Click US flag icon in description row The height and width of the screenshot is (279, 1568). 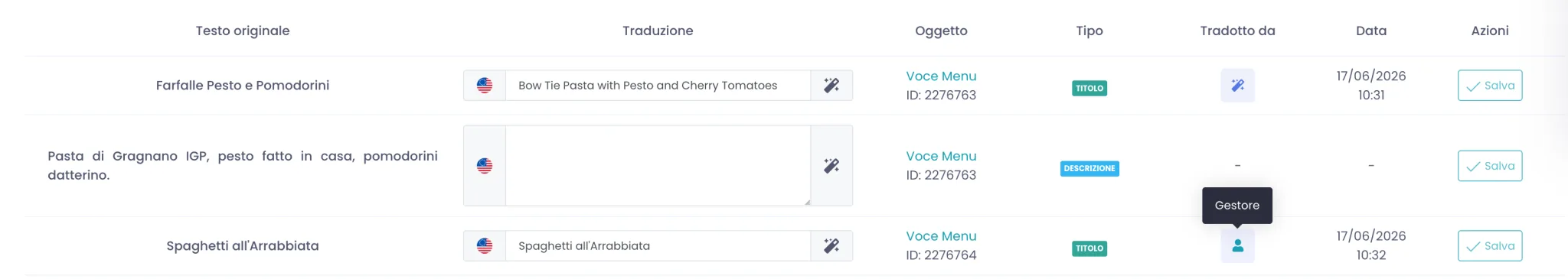click(x=485, y=166)
